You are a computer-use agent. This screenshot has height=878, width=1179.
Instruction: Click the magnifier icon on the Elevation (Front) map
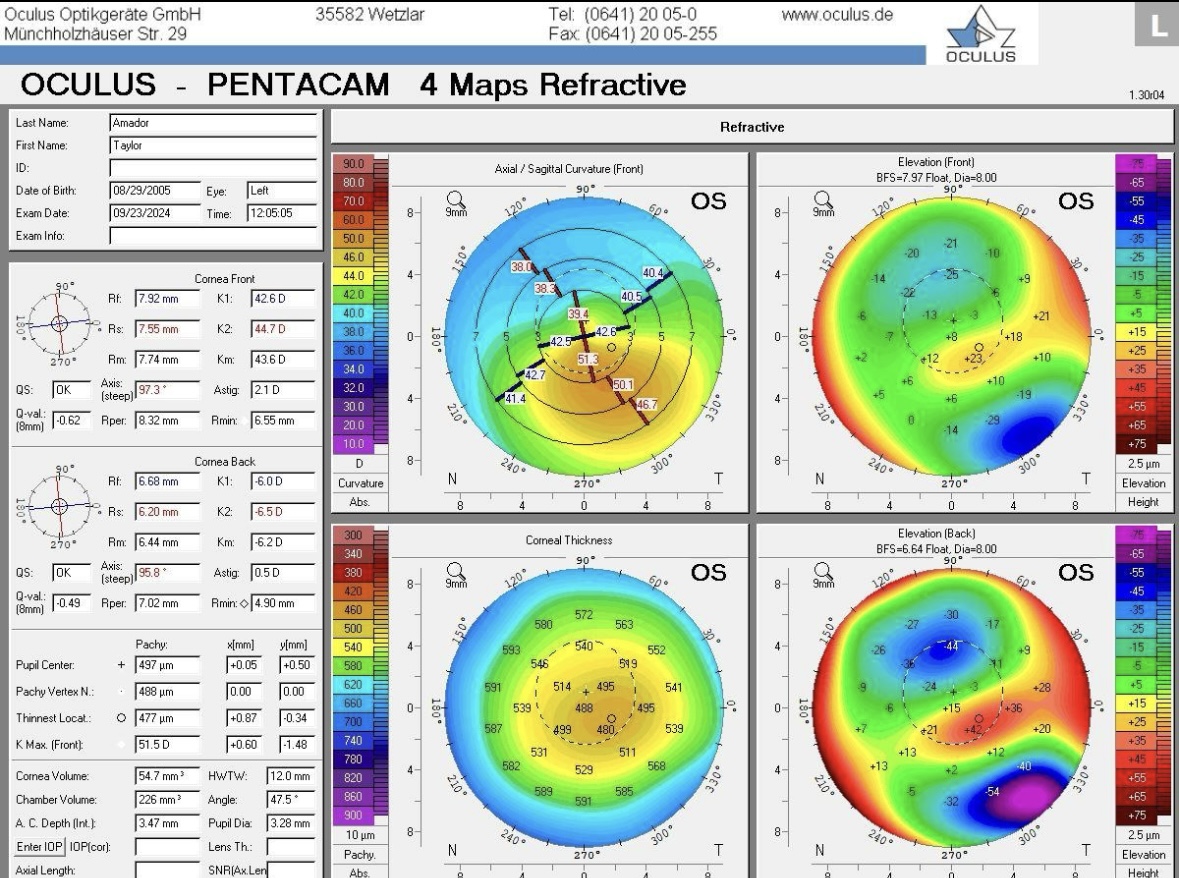823,200
